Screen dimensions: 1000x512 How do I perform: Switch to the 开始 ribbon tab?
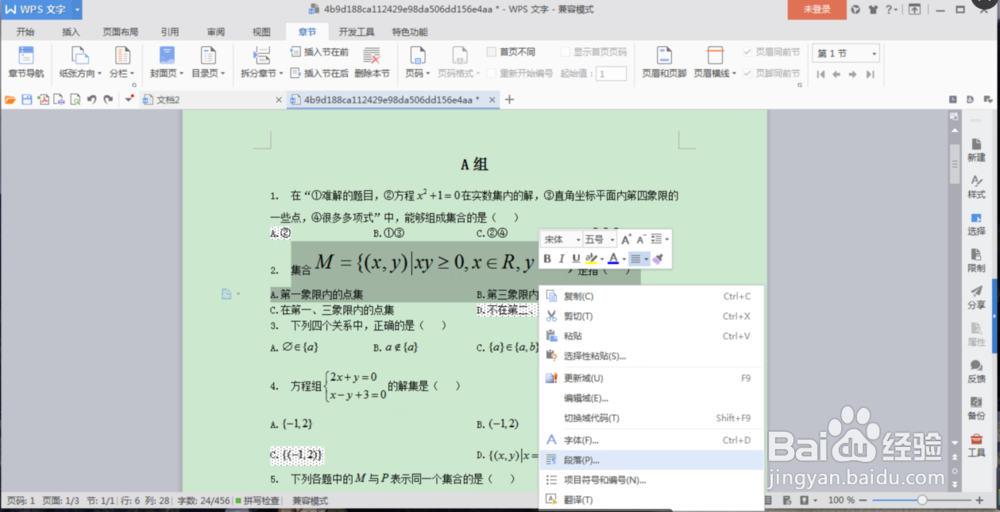pyautogui.click(x=26, y=32)
